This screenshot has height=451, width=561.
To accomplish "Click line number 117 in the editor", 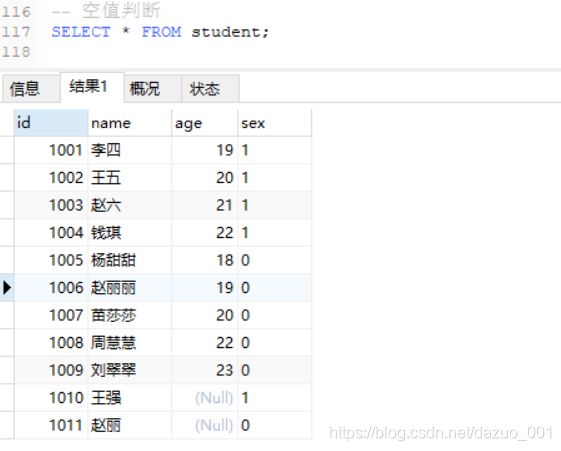I will click(16, 32).
